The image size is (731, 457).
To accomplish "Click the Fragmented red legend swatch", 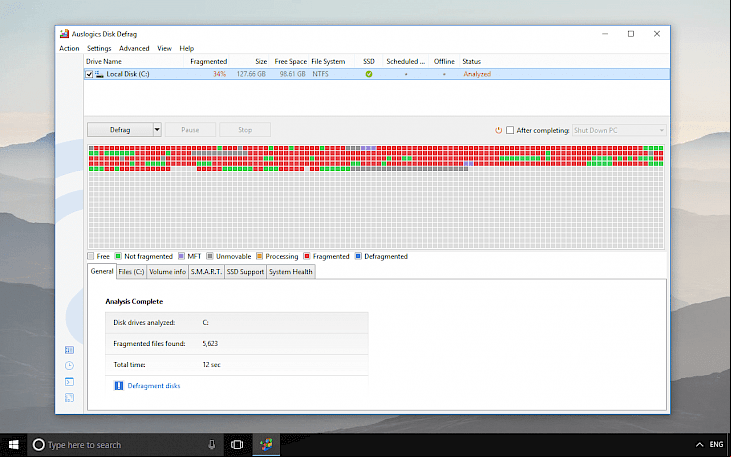I will (307, 256).
